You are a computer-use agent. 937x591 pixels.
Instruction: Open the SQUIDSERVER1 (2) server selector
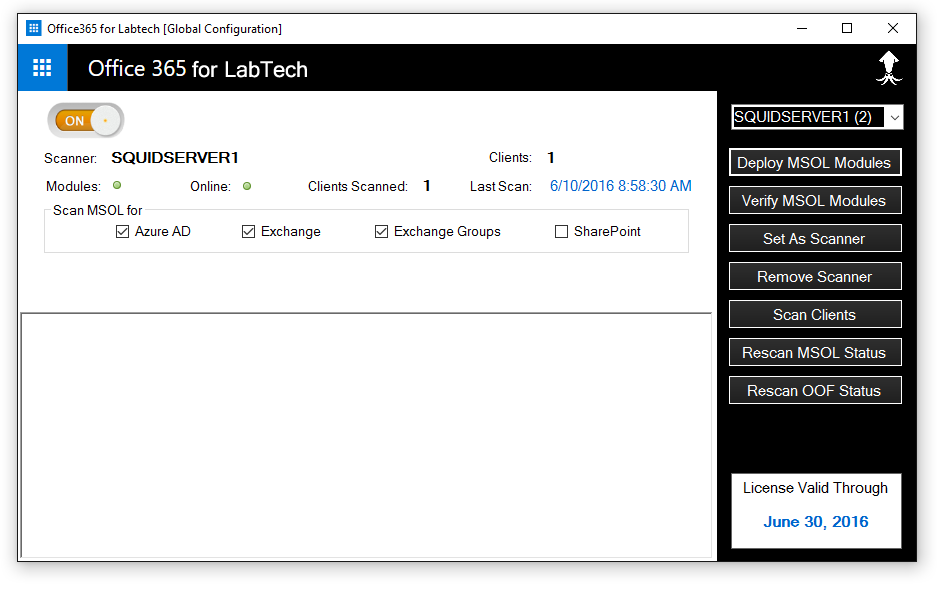[810, 117]
